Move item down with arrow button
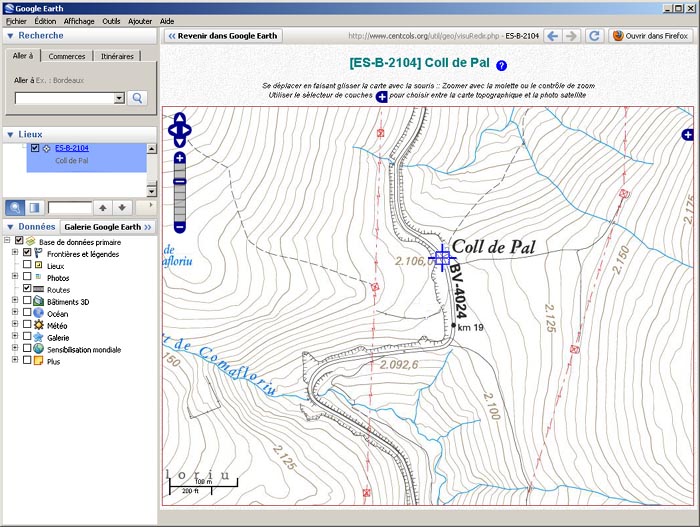700x527 pixels. [122, 208]
